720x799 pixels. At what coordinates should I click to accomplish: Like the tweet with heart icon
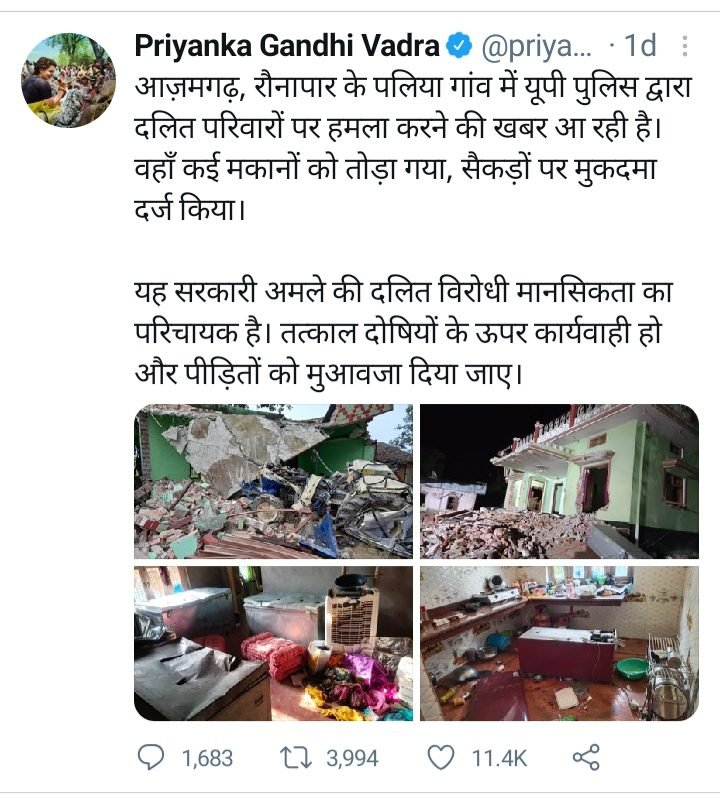(x=440, y=758)
